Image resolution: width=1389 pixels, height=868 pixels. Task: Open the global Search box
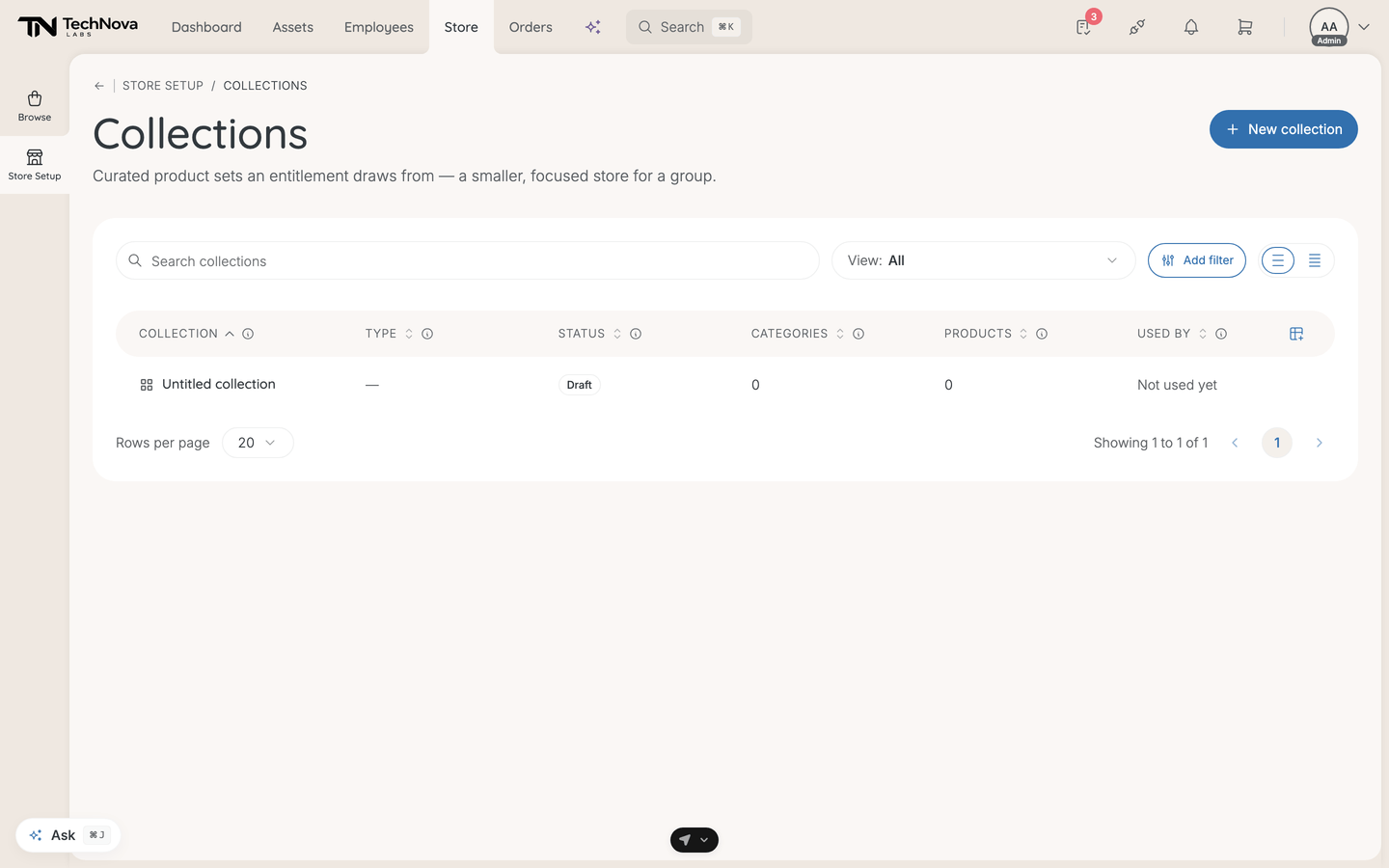click(x=689, y=27)
